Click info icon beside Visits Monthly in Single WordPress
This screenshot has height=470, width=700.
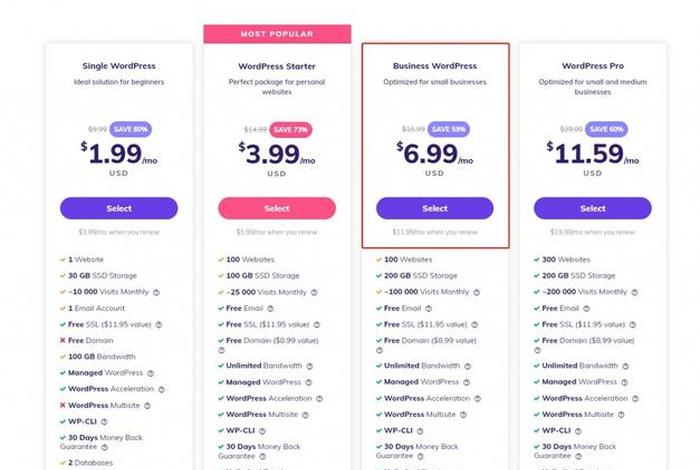pos(156,292)
